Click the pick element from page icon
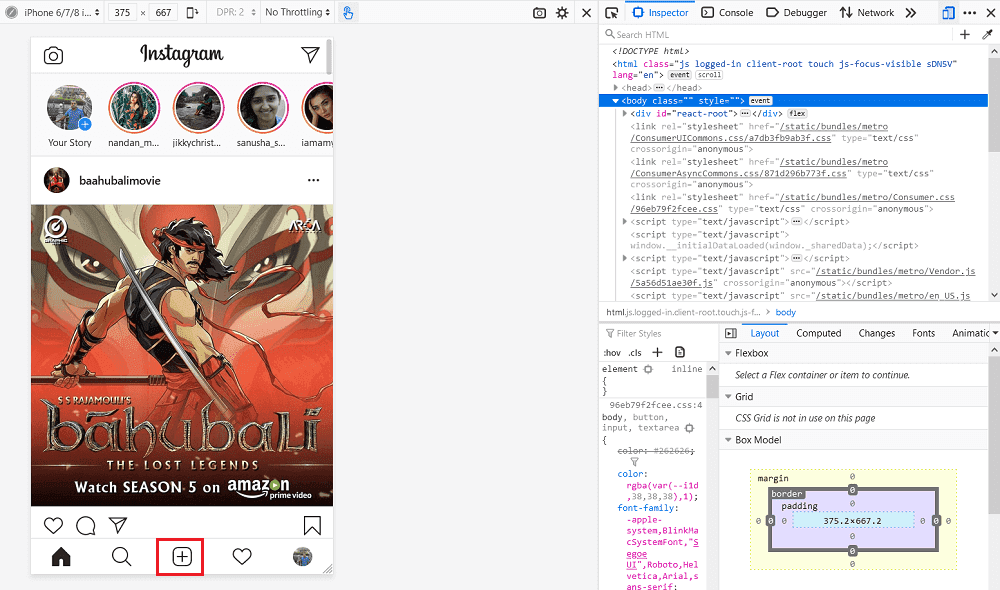The width and height of the screenshot is (1000, 590). [612, 13]
